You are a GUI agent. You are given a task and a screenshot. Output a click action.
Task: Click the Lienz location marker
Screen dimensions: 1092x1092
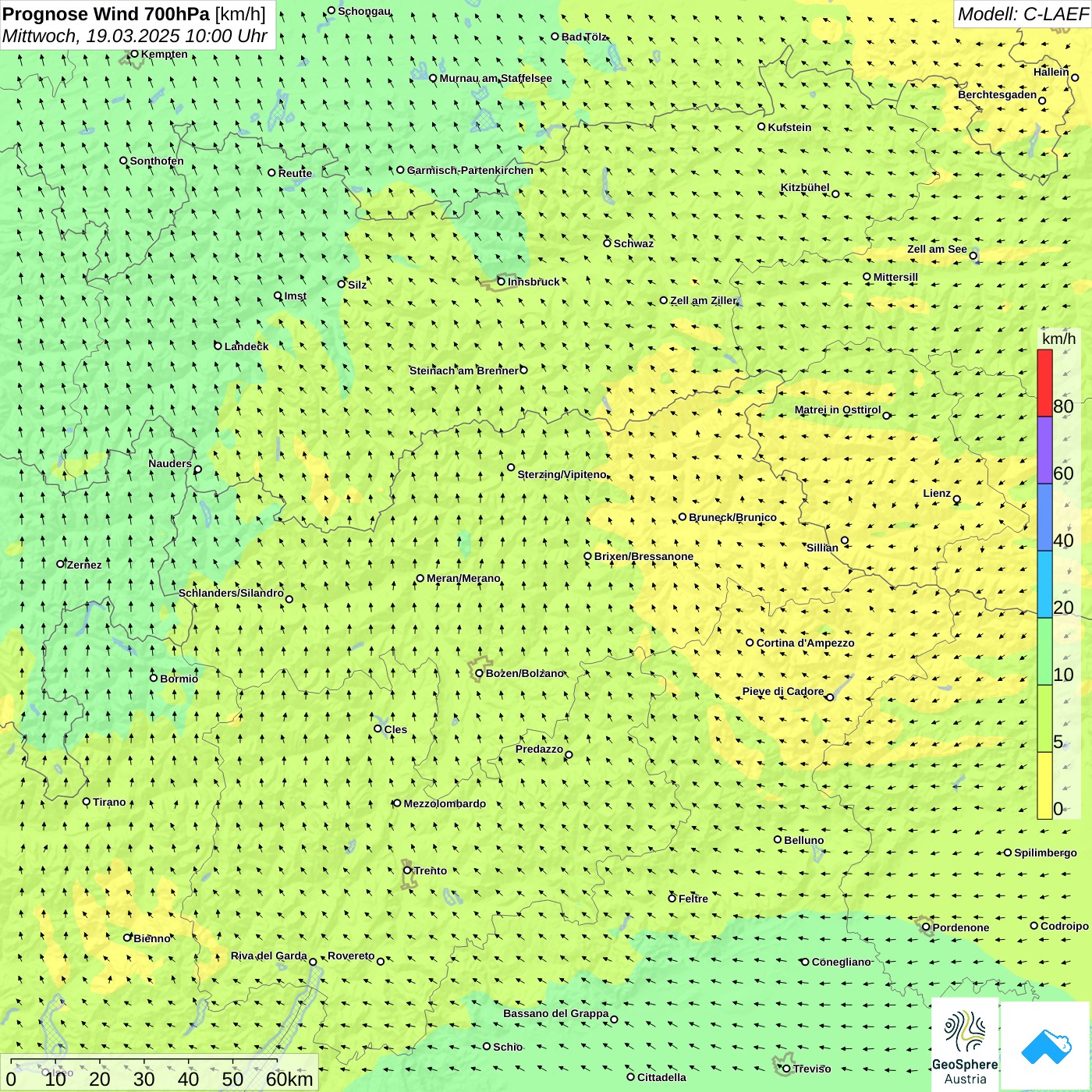(957, 499)
